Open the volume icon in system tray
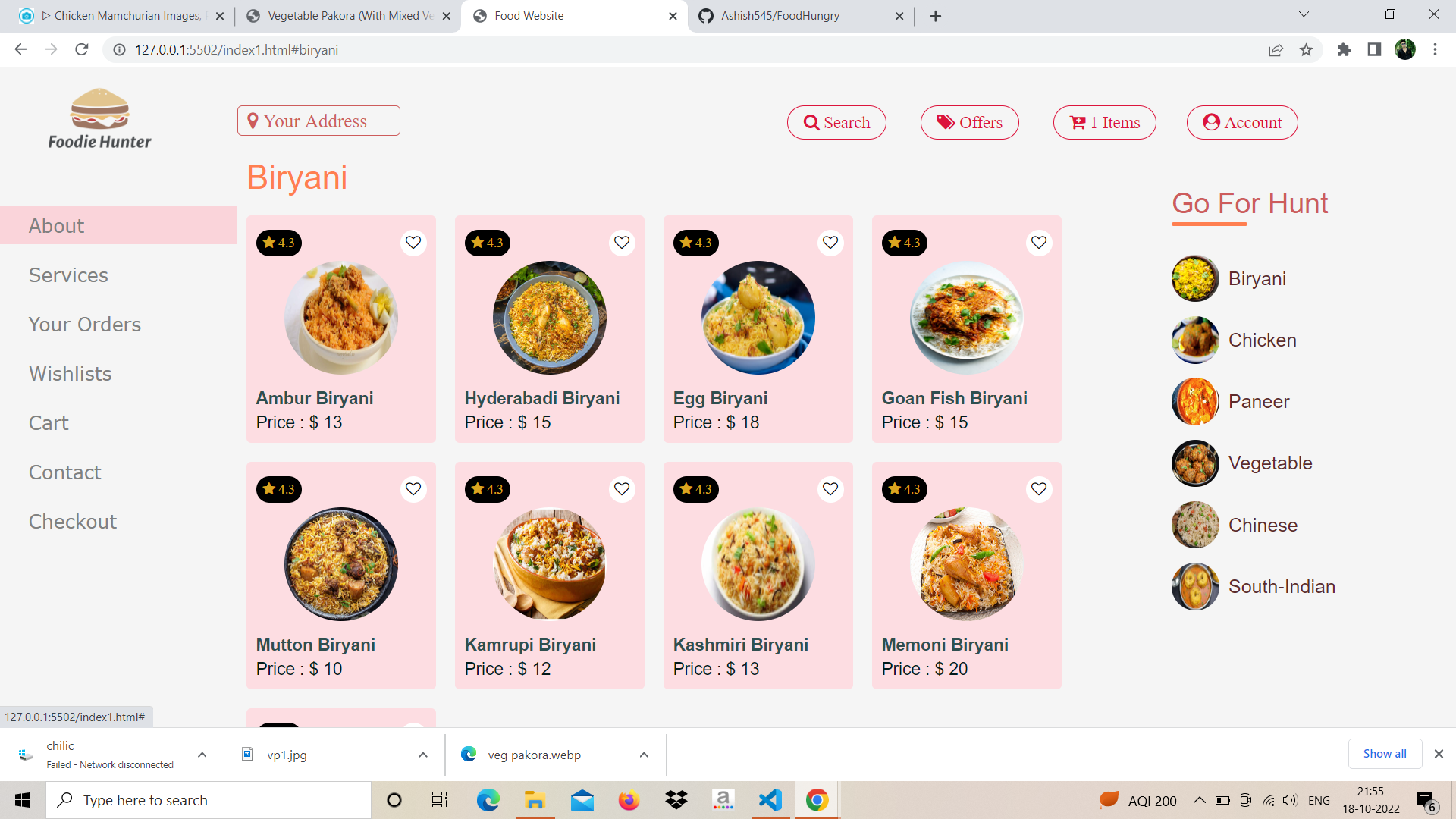This screenshot has height=819, width=1456. pos(1290,800)
